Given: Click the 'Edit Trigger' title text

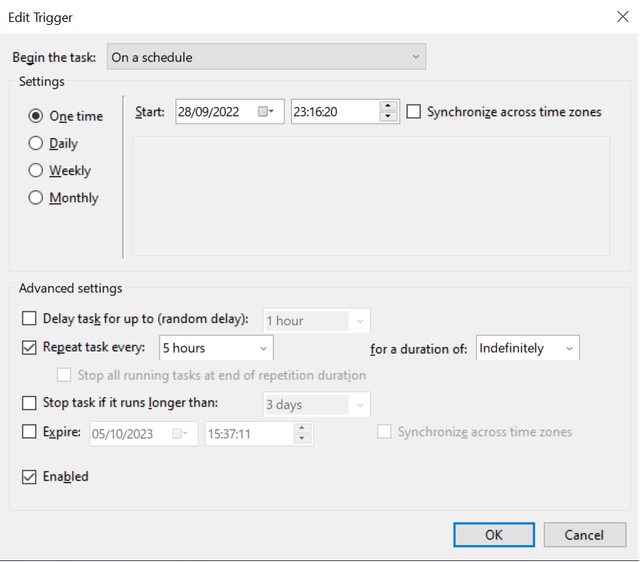Looking at the screenshot, I should (x=40, y=18).
